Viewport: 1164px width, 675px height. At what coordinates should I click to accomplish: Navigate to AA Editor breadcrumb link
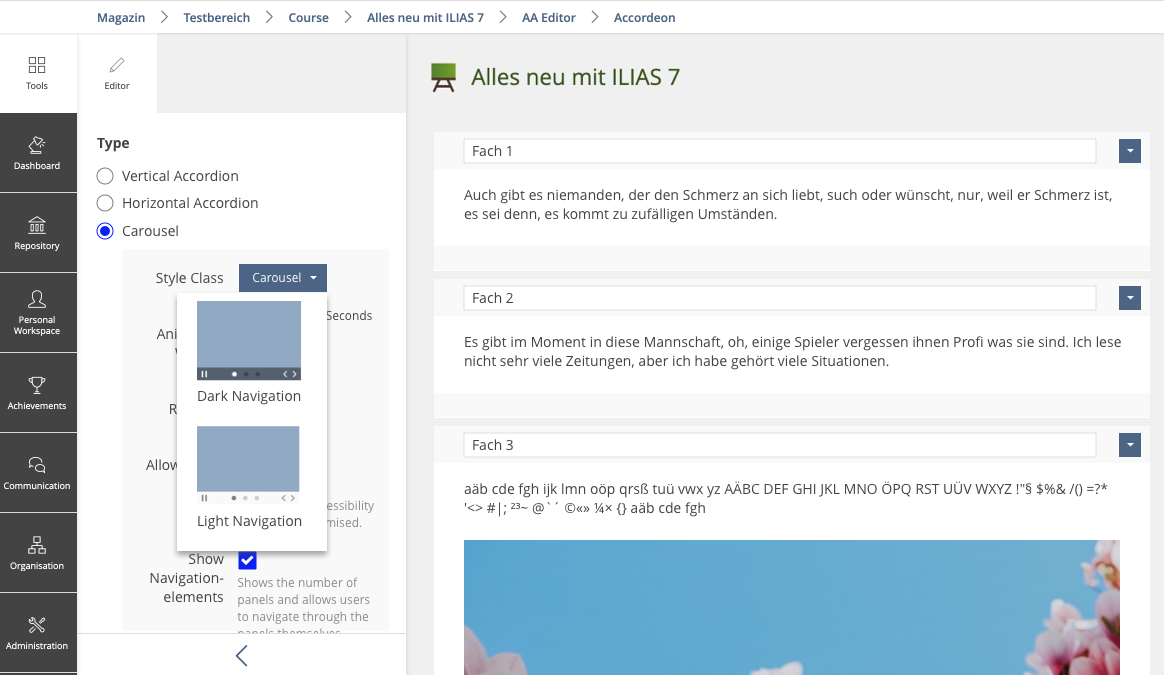point(549,17)
